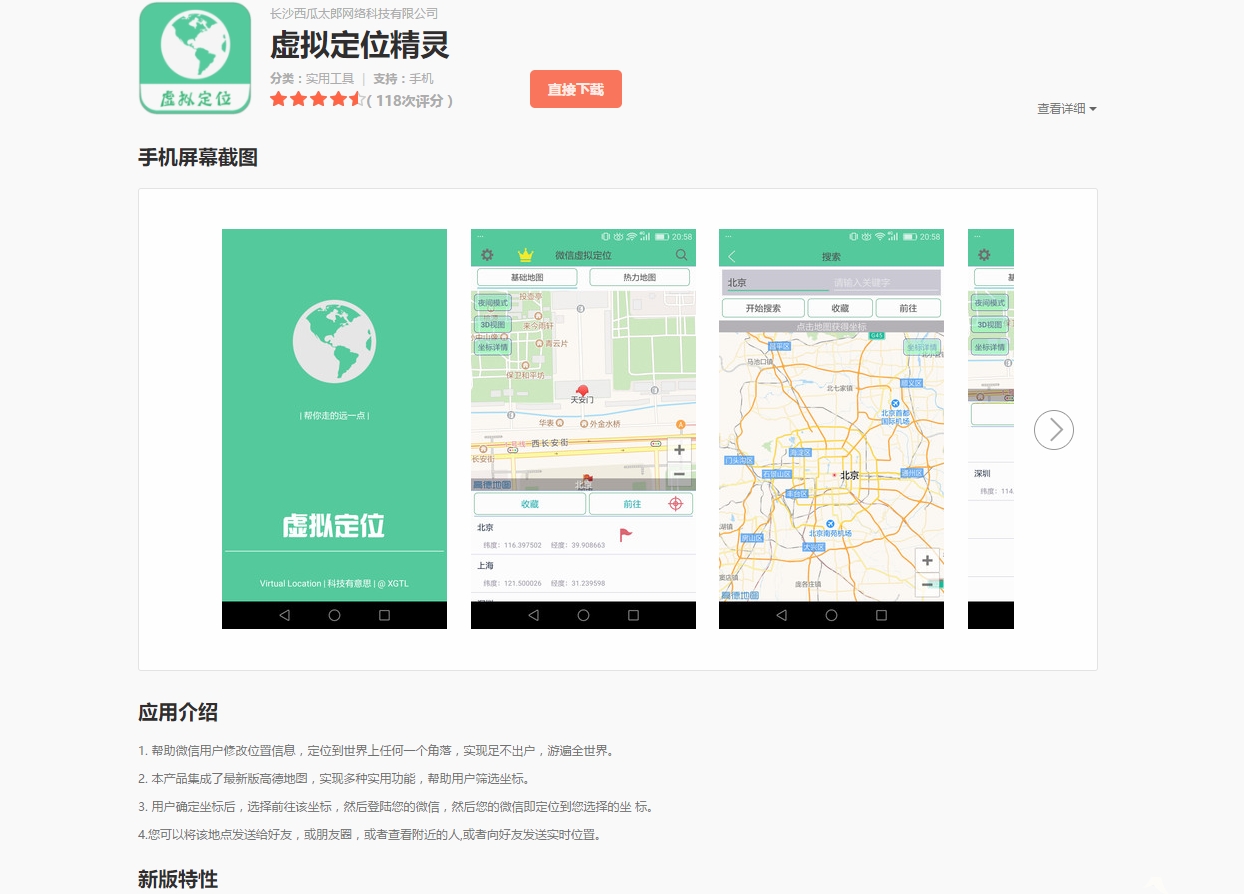Image resolution: width=1244 pixels, height=894 pixels.
Task: Click the 直接下载 download button
Action: tap(576, 89)
